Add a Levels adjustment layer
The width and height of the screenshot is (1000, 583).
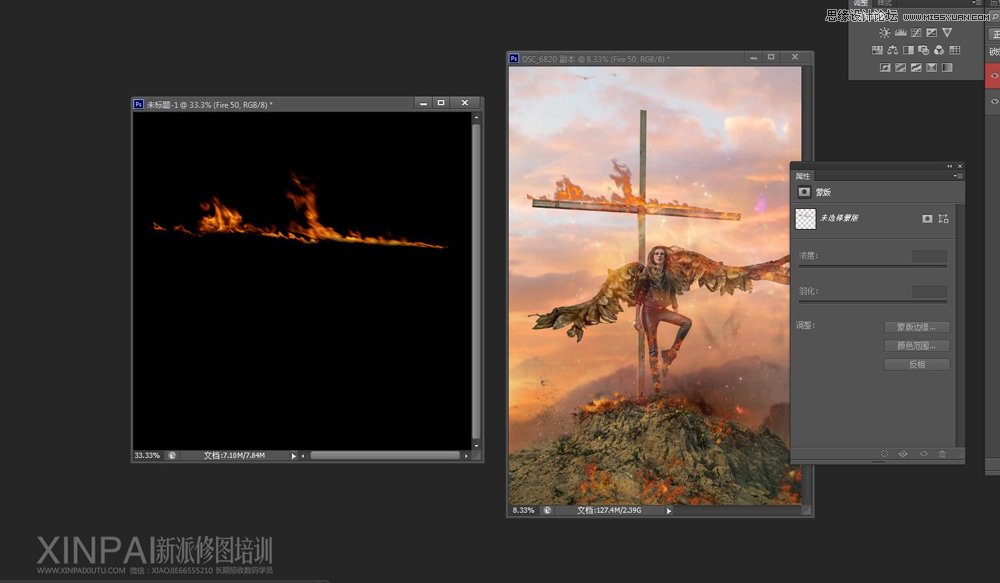[x=901, y=33]
